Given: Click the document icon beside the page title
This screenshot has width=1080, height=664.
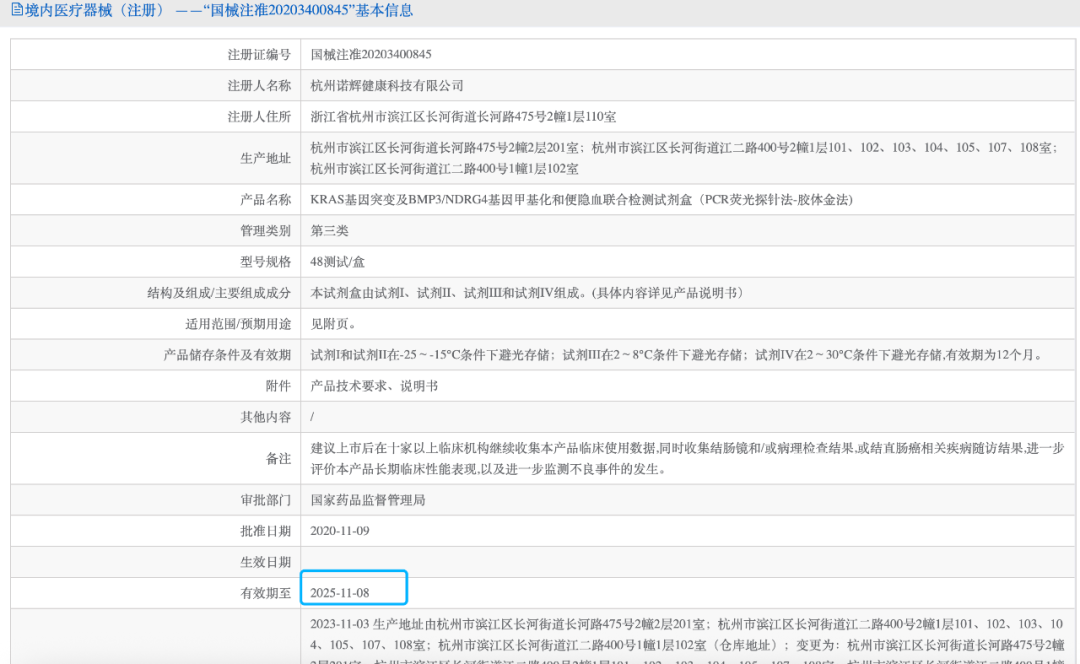Looking at the screenshot, I should tap(17, 10).
